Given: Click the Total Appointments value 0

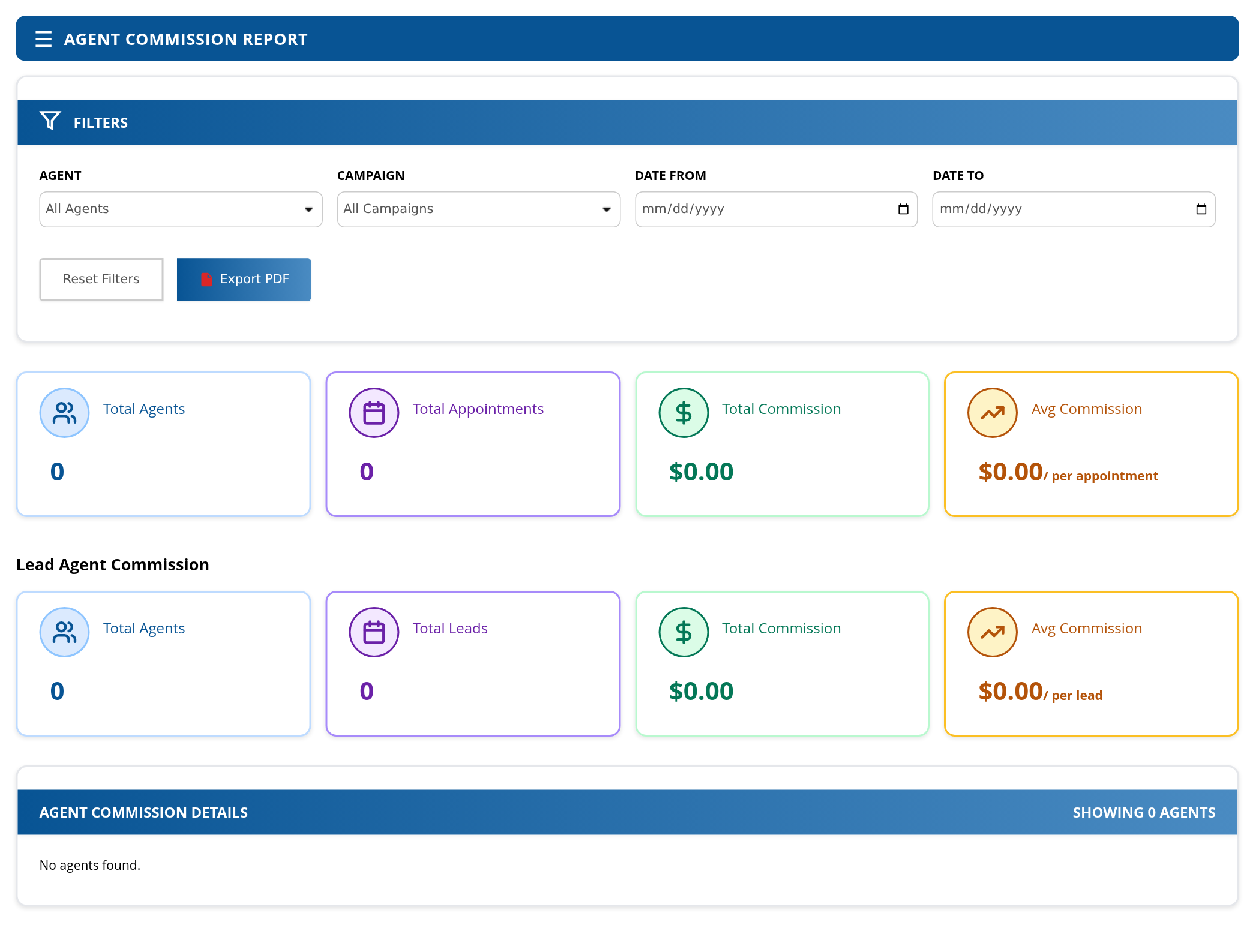Looking at the screenshot, I should pyautogui.click(x=367, y=472).
